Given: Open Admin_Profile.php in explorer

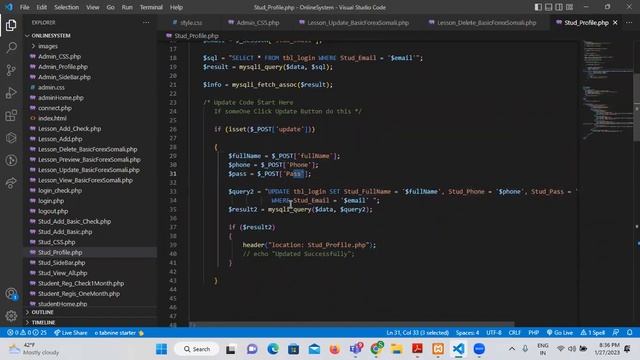Looking at the screenshot, I should click(63, 67).
